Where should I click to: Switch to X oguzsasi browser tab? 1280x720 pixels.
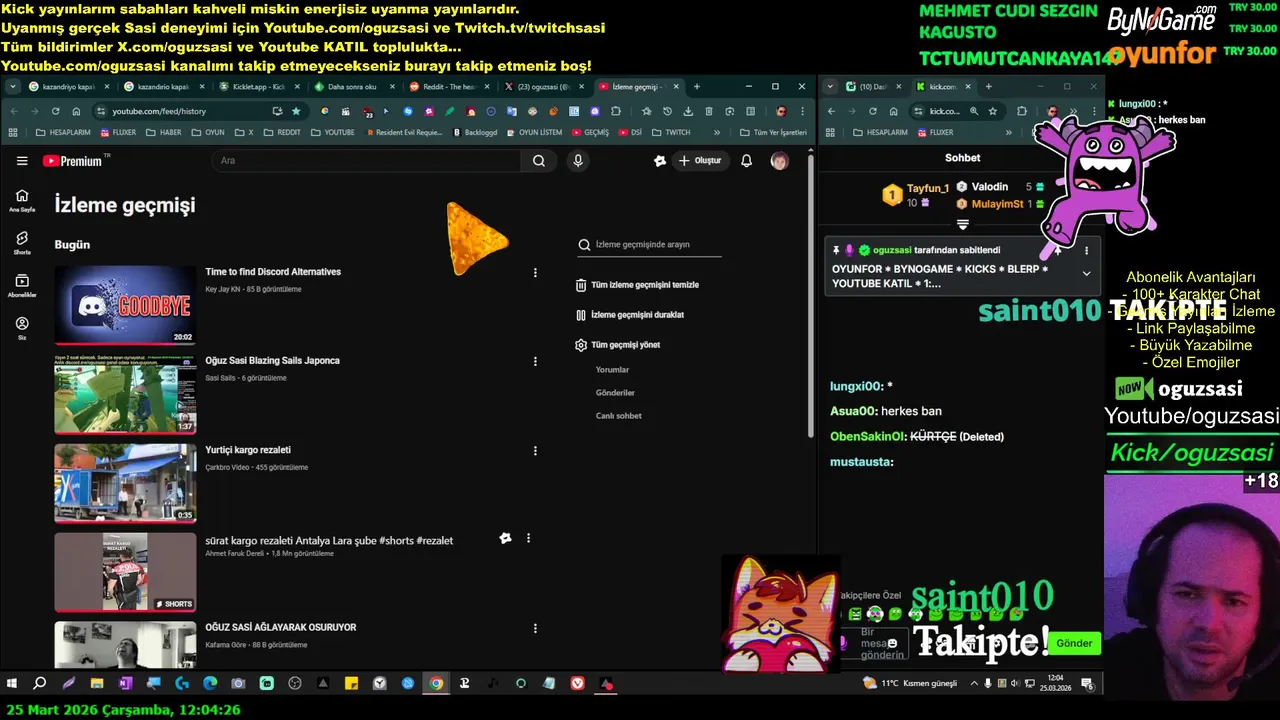(x=543, y=87)
